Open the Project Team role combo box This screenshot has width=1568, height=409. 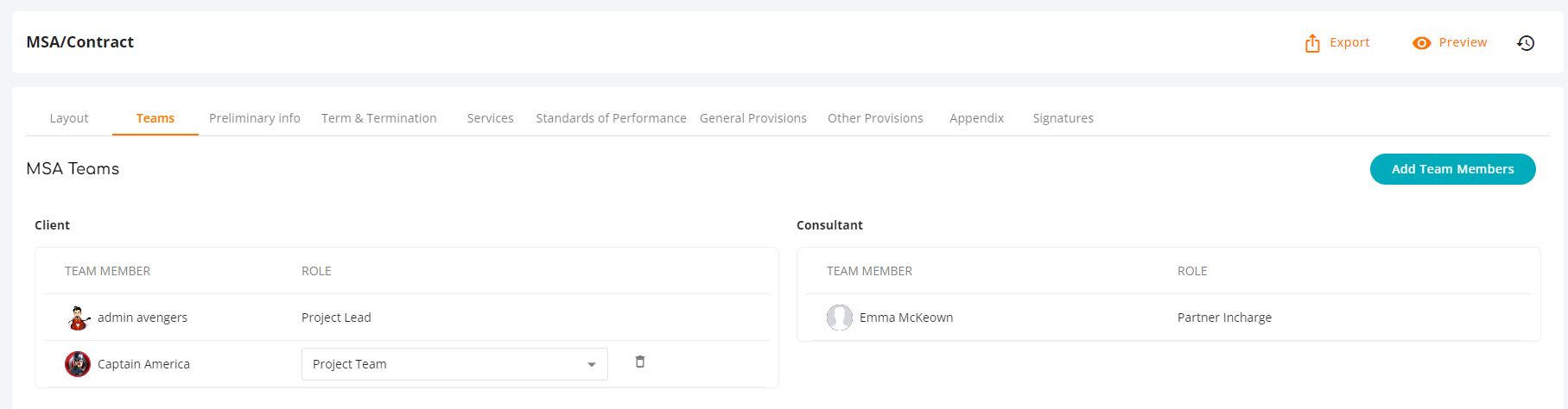pos(454,364)
